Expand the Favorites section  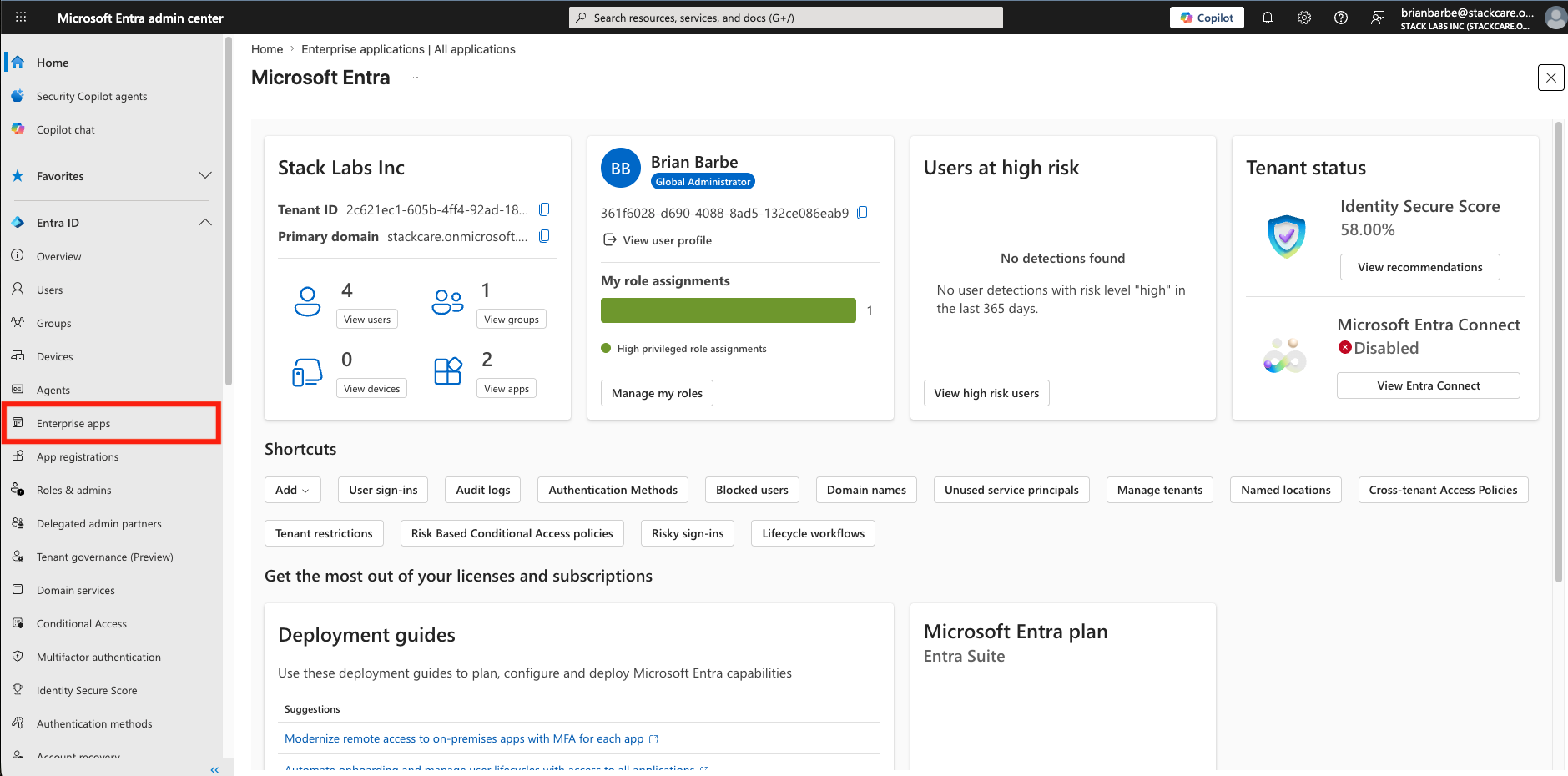coord(204,175)
